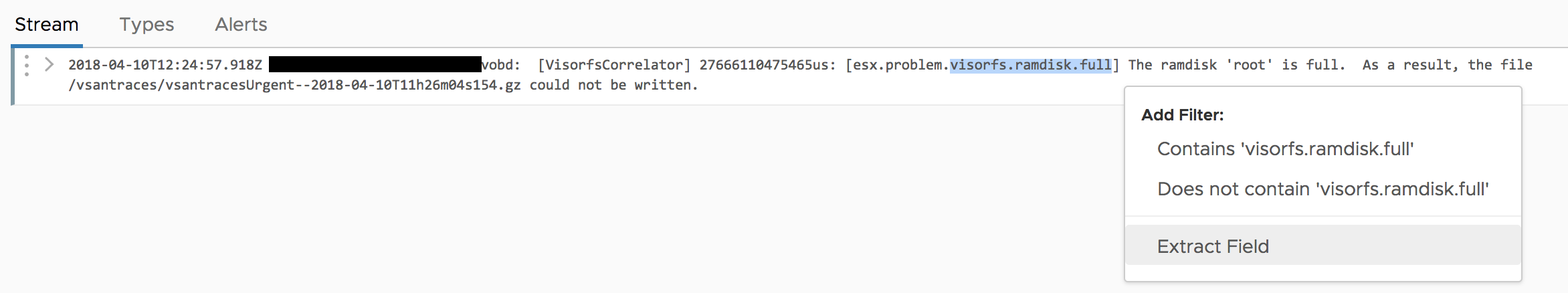Viewport: 1568px width, 293px height.
Task: Select Extract Field from the popup menu
Action: (x=1213, y=247)
